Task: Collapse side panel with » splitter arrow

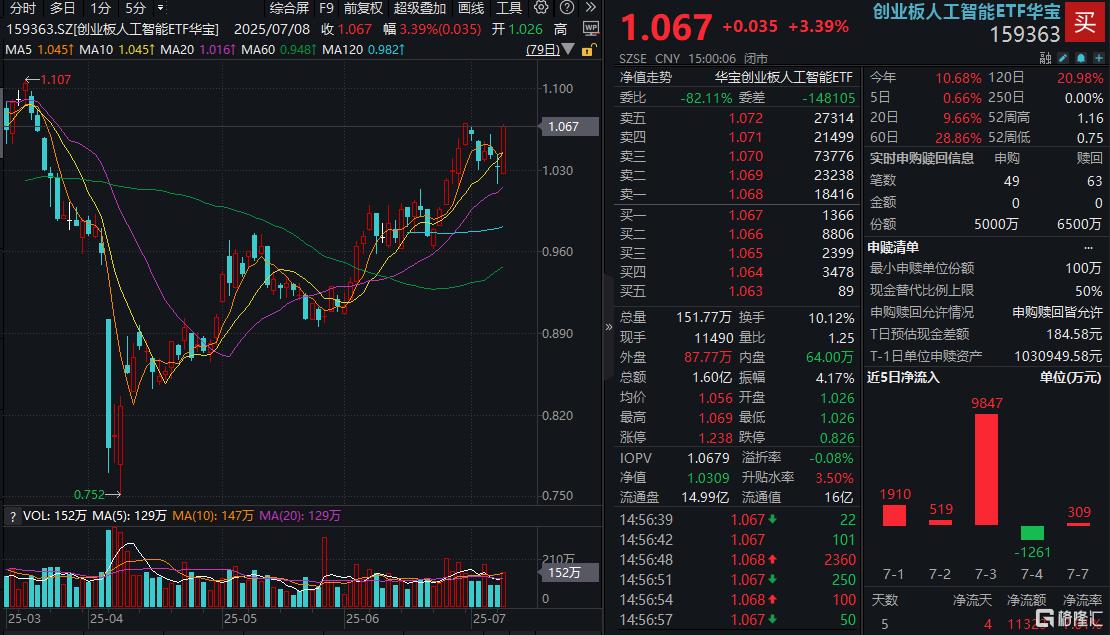Action: point(608,326)
